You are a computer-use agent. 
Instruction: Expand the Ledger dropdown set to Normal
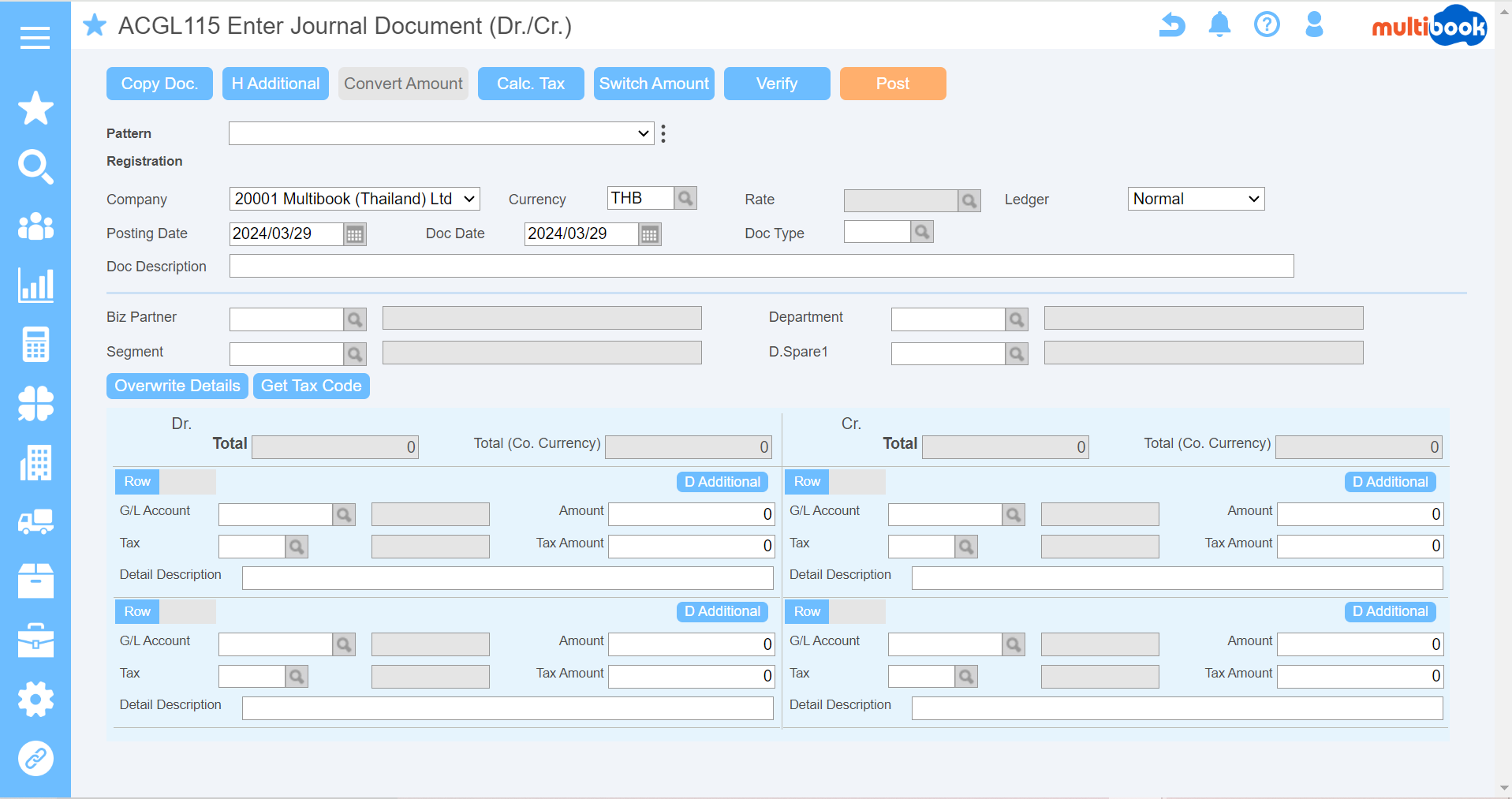(1196, 199)
